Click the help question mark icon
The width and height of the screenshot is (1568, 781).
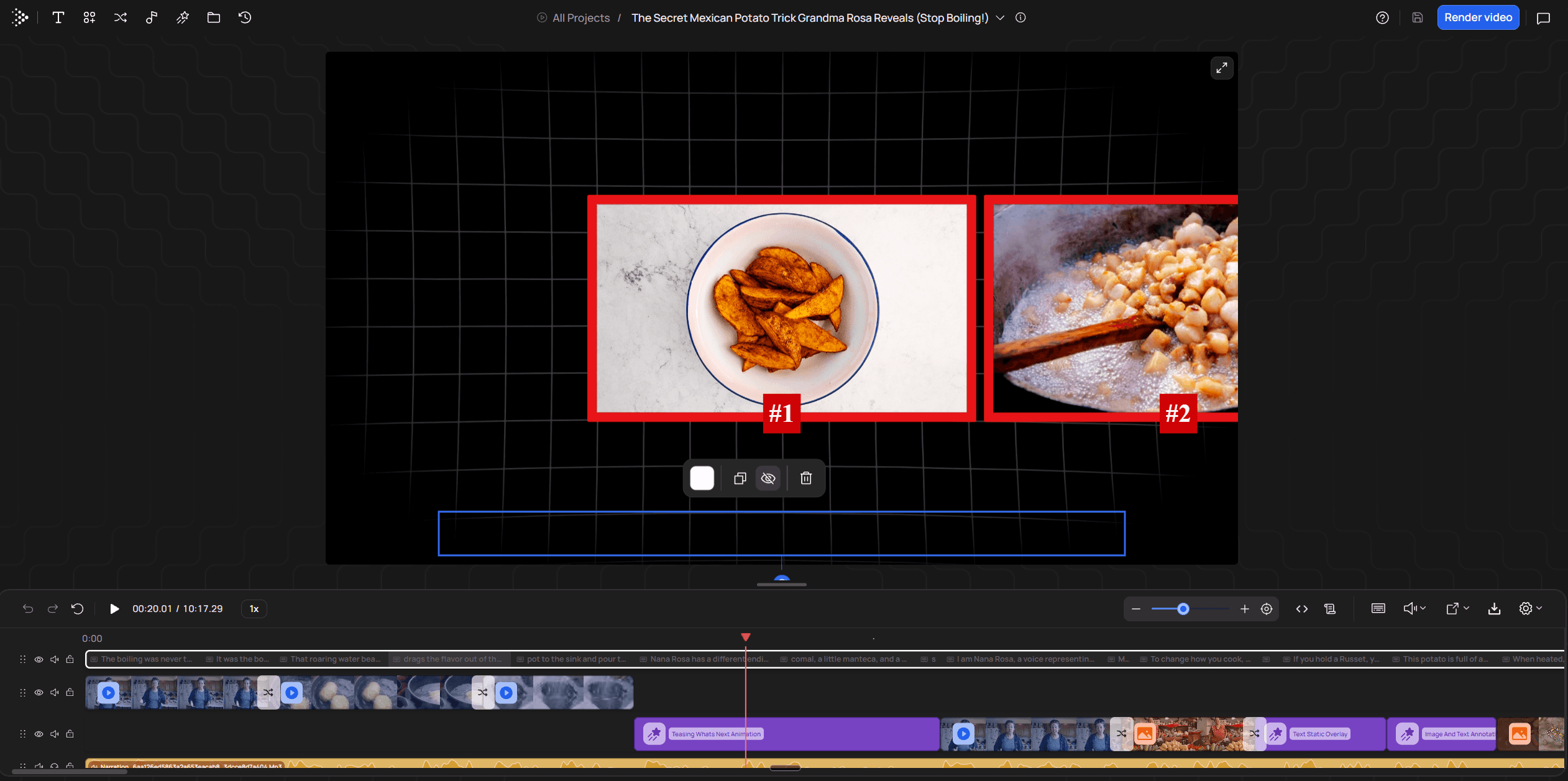(x=1382, y=17)
